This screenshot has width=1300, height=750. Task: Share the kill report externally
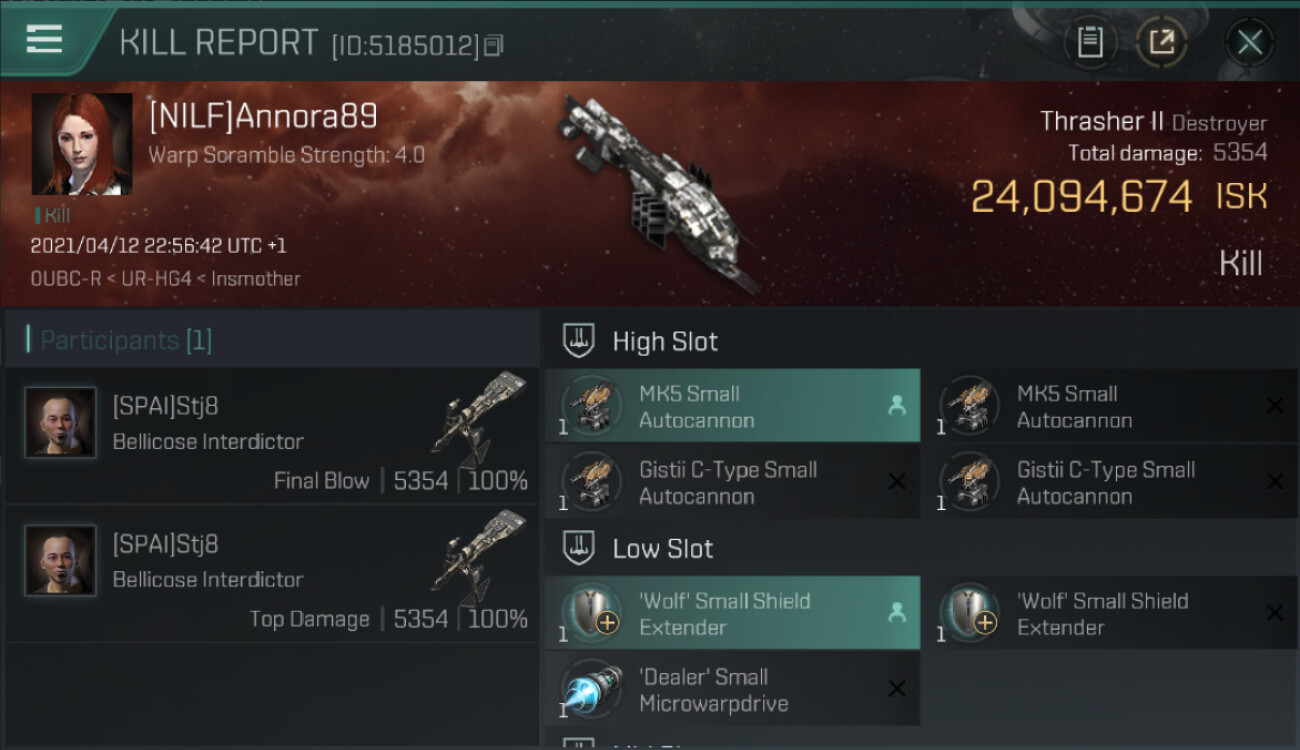coord(1161,42)
